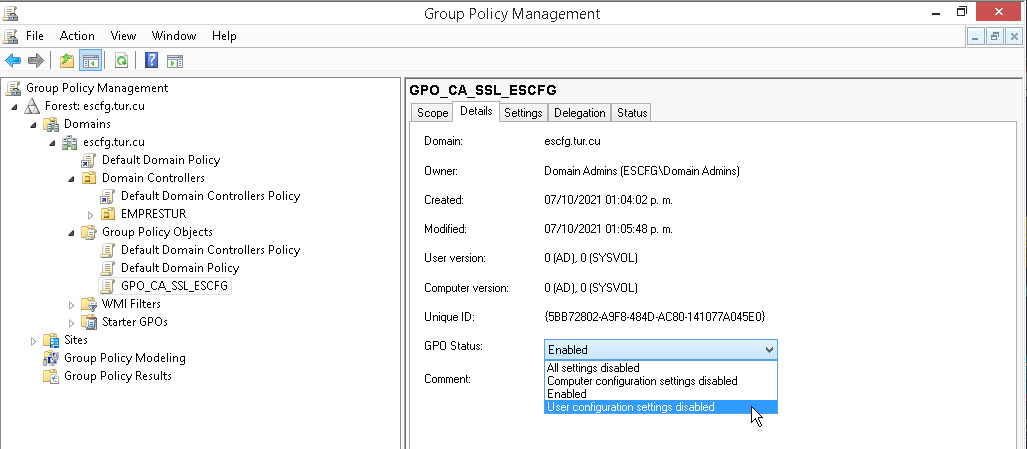Expand the WMI Filters node

point(71,304)
